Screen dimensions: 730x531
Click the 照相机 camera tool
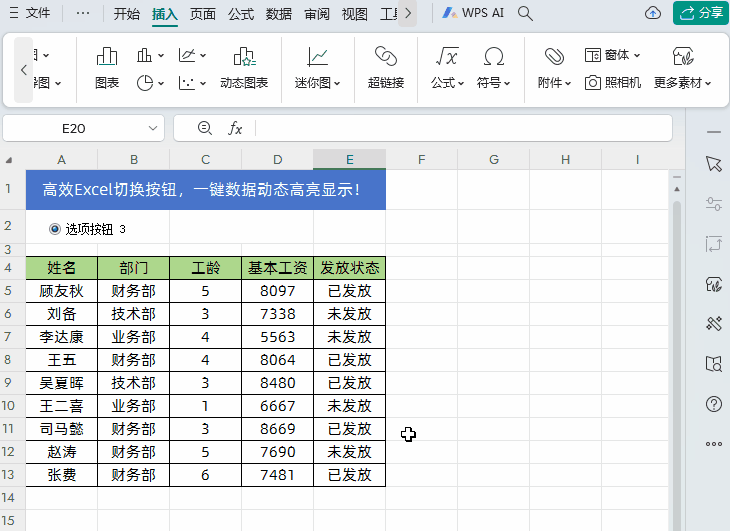coord(613,83)
